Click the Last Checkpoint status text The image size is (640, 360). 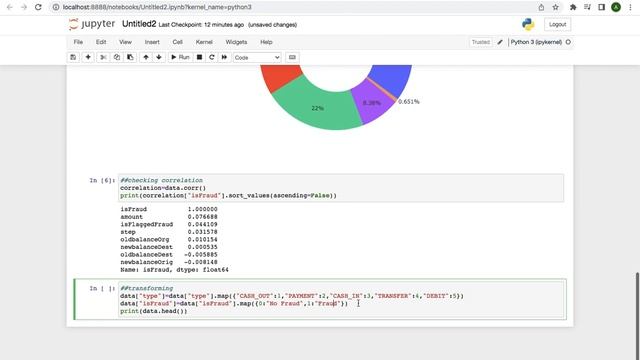click(x=201, y=25)
